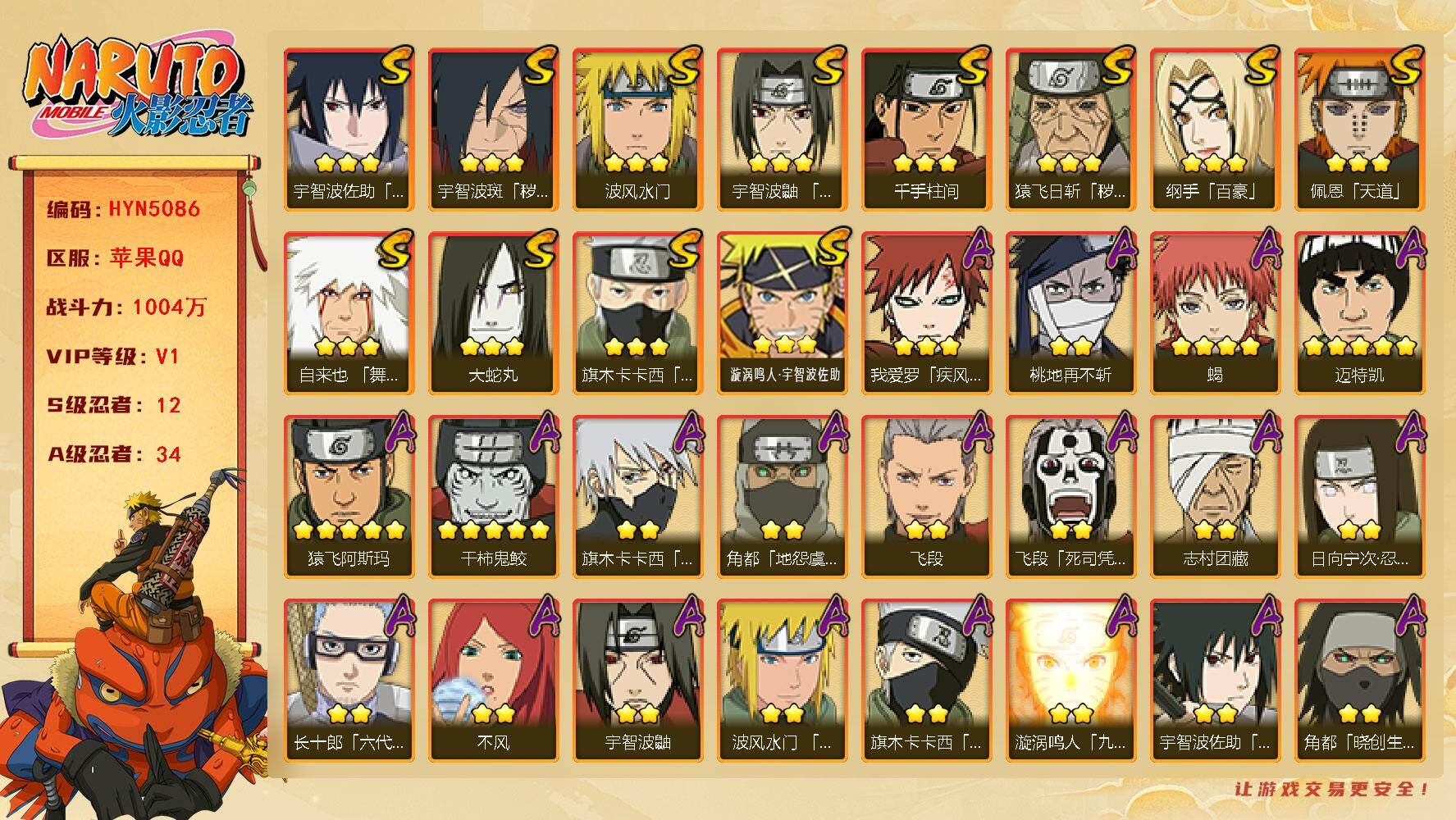1456x820 pixels.
Task: Open the 纲手「百豪」 character card
Action: click(x=1215, y=130)
